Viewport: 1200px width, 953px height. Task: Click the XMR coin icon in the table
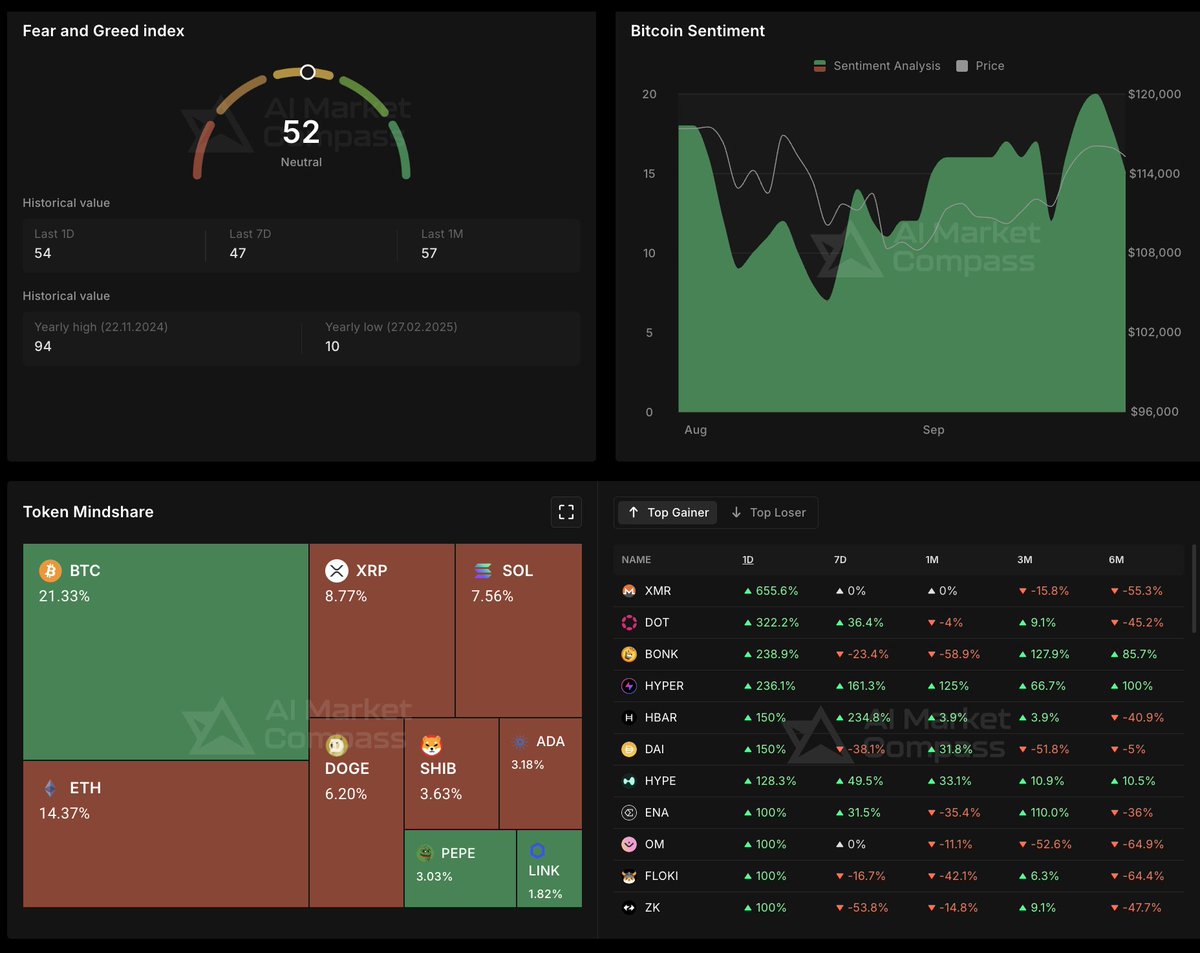(x=628, y=591)
